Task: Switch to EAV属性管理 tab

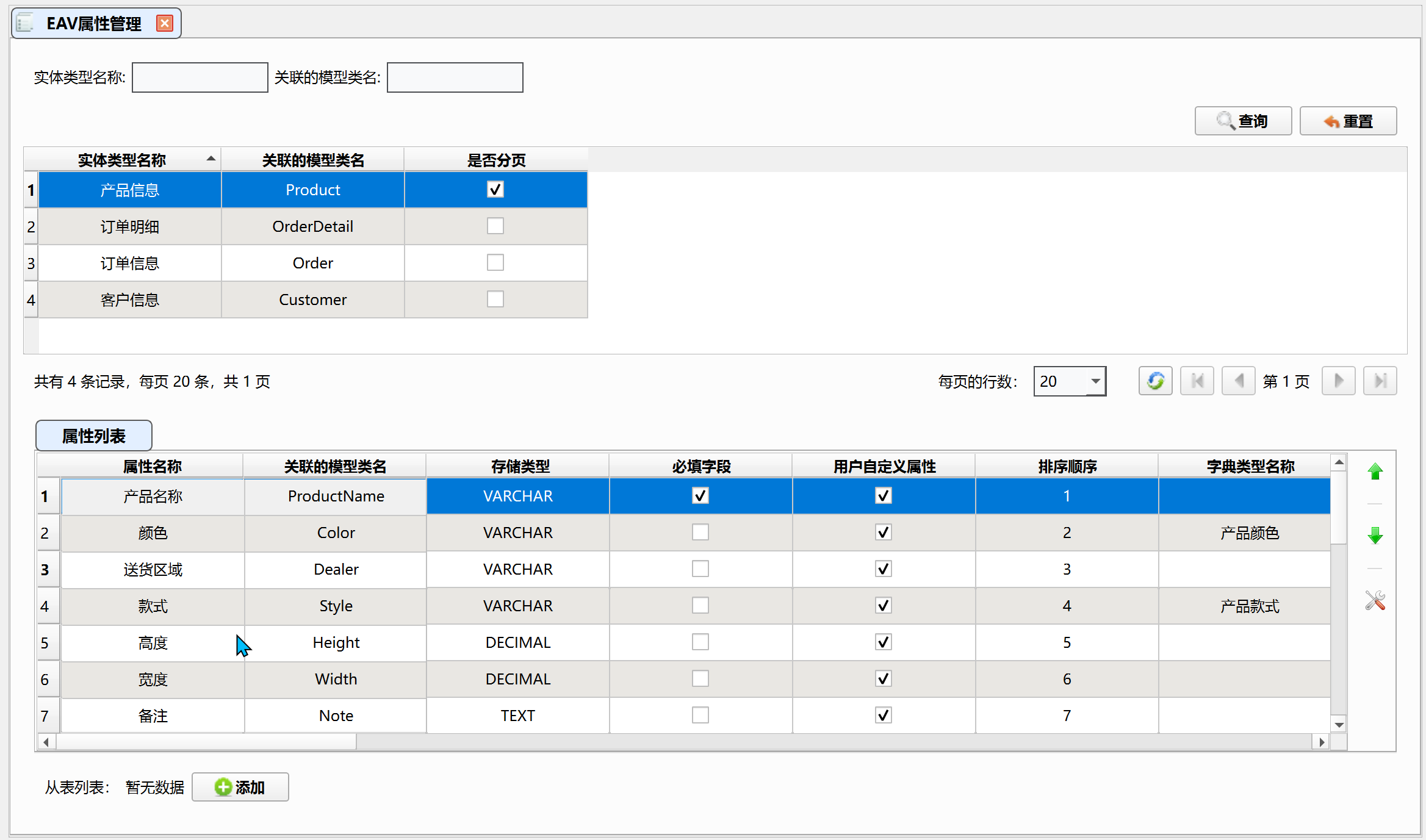Action: 93,24
